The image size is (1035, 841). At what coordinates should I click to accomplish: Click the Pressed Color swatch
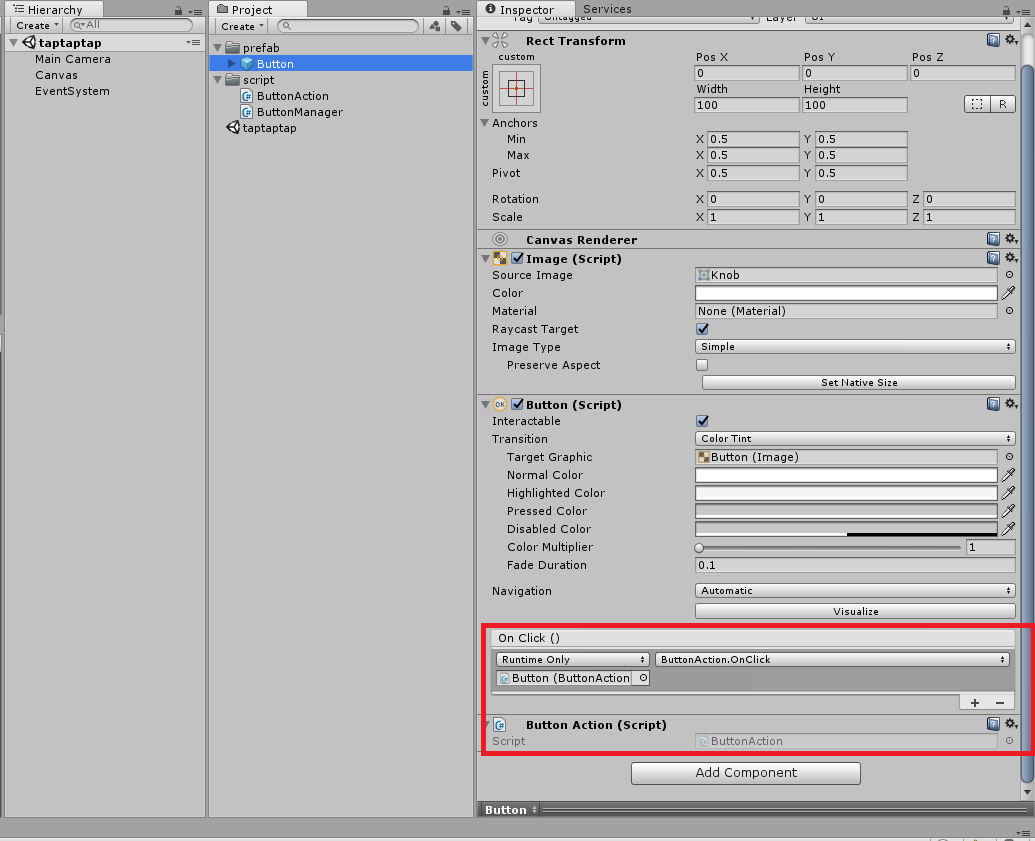[x=846, y=511]
